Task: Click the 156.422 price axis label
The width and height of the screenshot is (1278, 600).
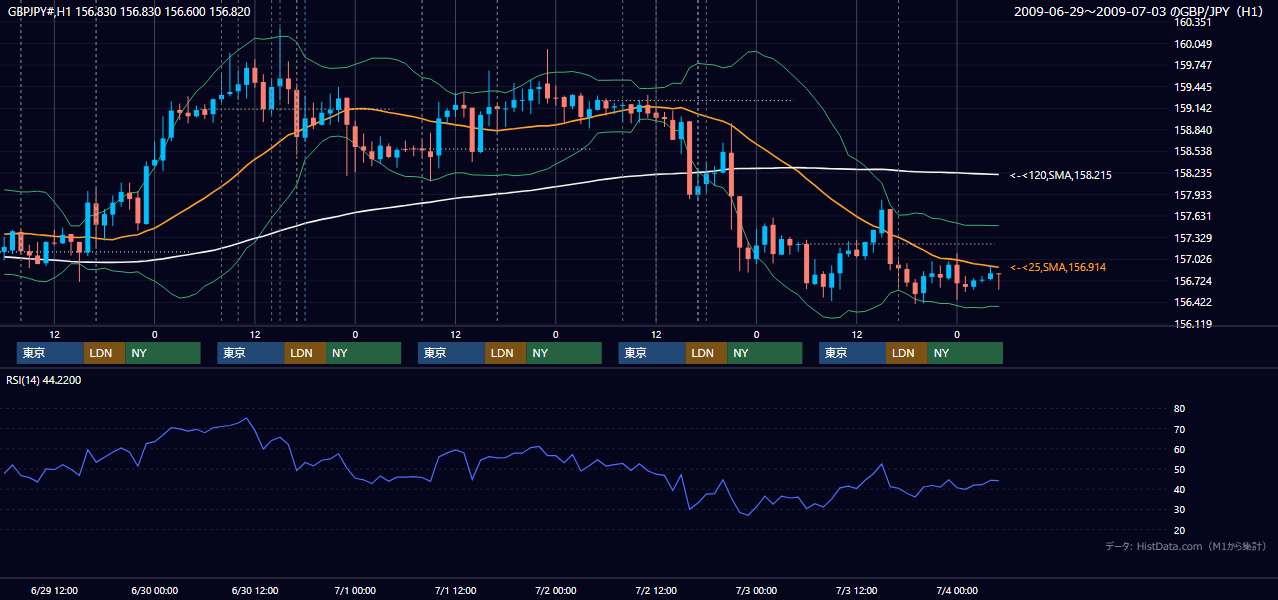Action: pos(1193,302)
